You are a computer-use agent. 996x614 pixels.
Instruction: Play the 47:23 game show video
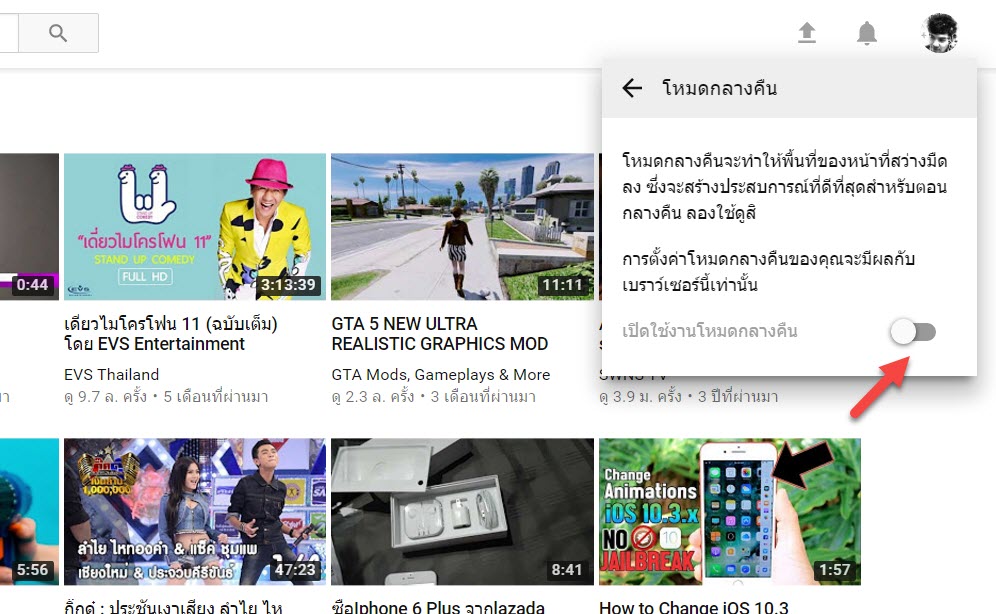[195, 511]
